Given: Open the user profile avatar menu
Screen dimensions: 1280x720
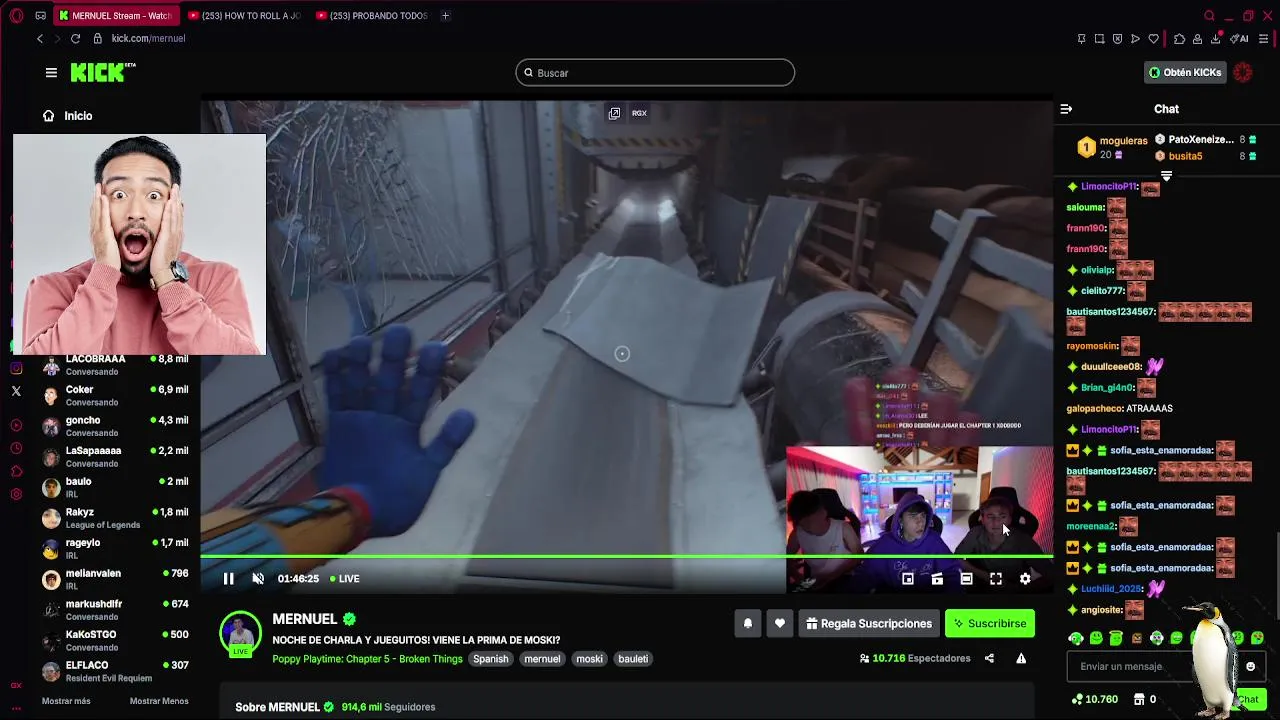Looking at the screenshot, I should (x=1243, y=72).
